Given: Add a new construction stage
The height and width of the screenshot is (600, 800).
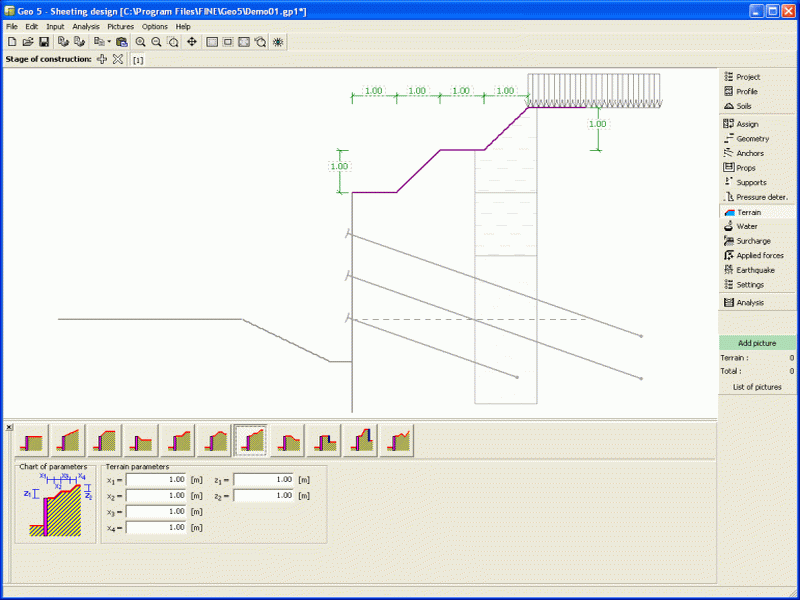Looking at the screenshot, I should click(x=101, y=60).
